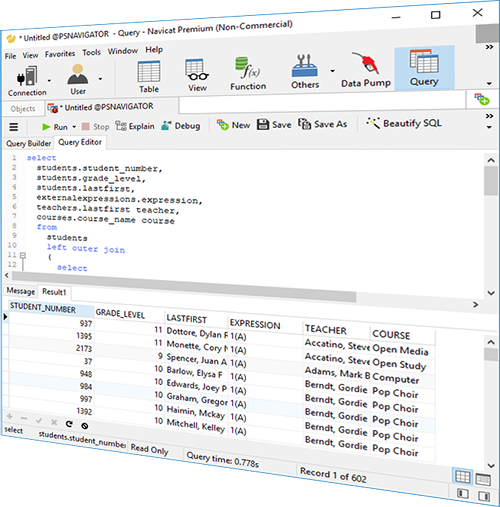Open the hamburger menu in query toolbar
500x507 pixels.
[14, 127]
